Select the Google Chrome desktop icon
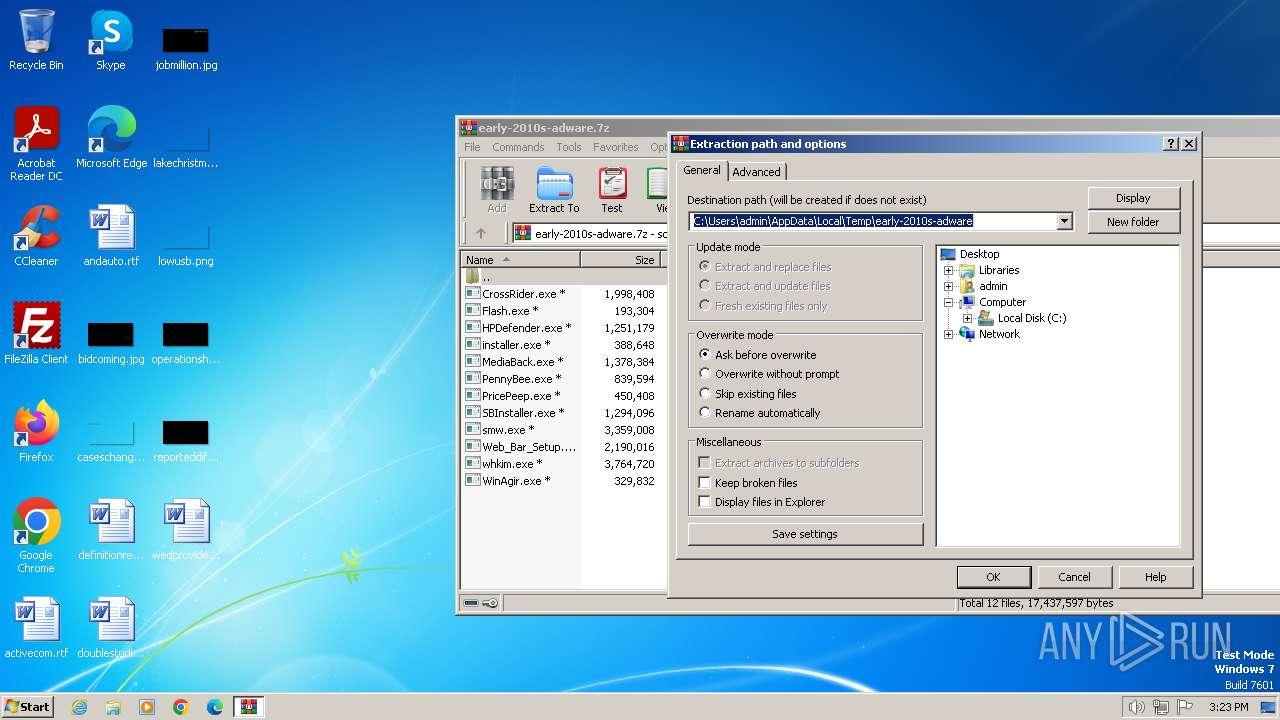 [x=36, y=536]
